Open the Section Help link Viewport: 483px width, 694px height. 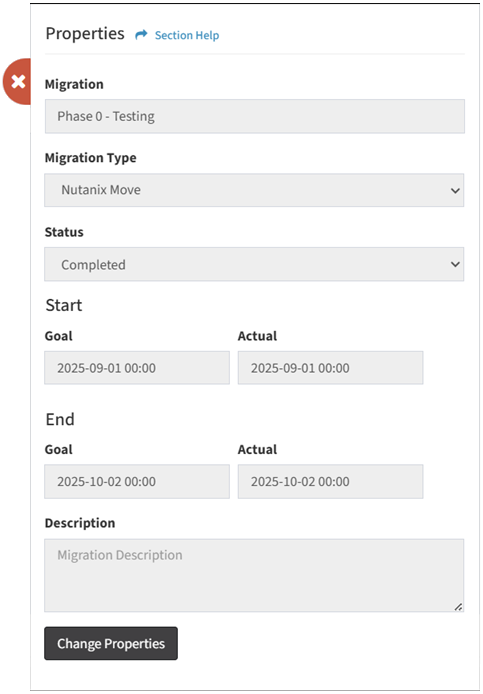coord(187,35)
